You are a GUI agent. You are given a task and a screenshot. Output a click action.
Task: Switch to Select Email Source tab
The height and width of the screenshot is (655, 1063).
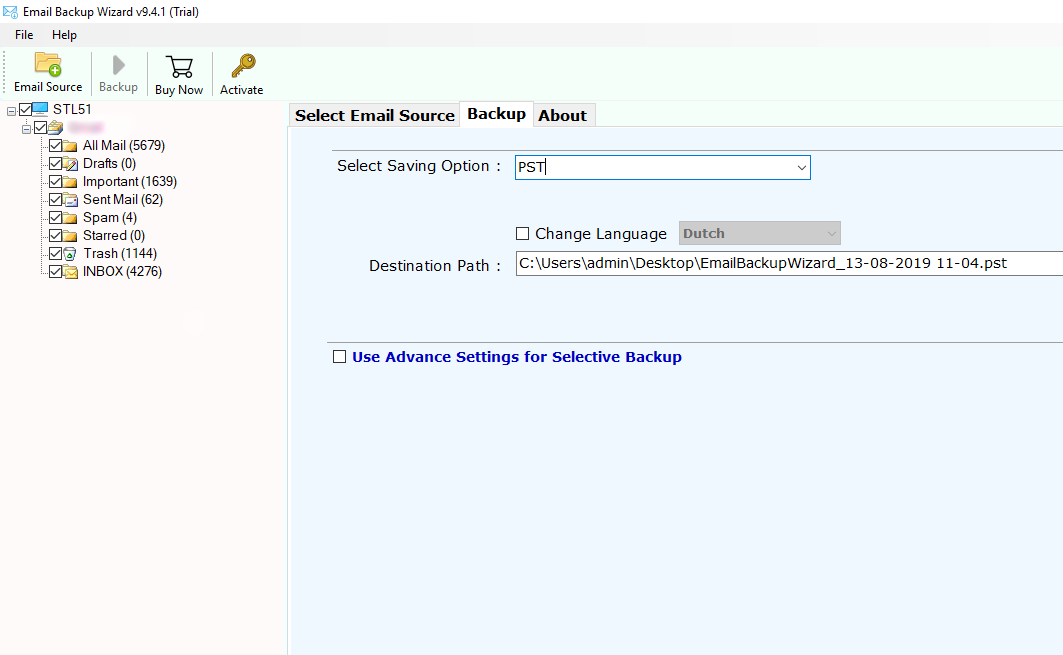[374, 115]
